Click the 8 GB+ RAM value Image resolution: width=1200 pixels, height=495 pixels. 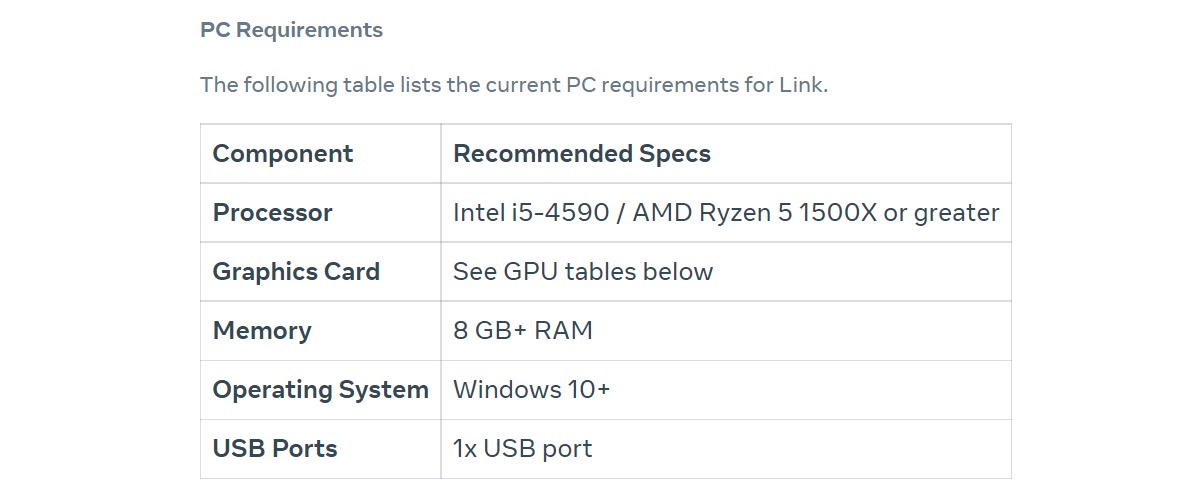click(523, 331)
